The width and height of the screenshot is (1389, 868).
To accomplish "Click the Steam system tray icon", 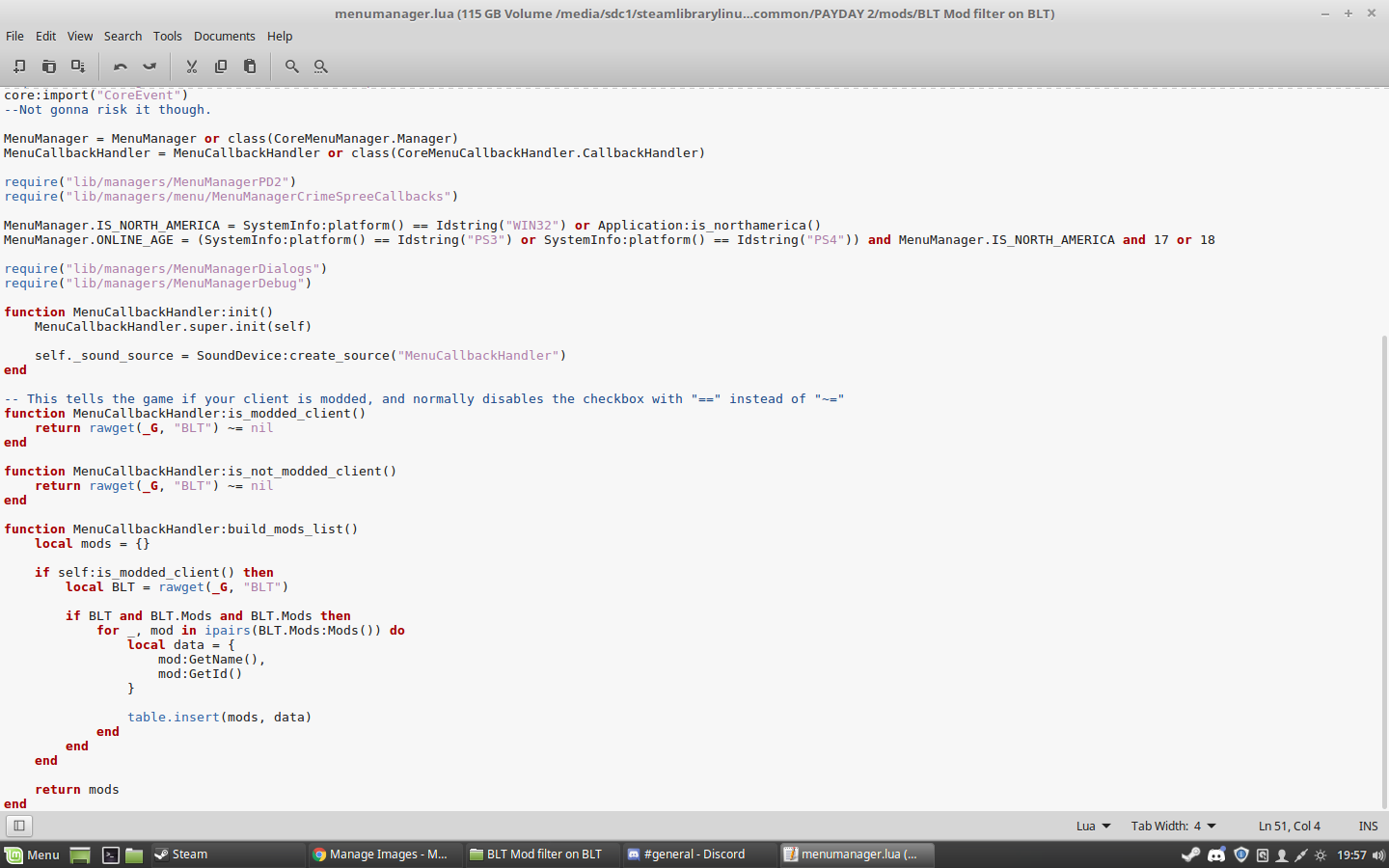I will click(1191, 854).
